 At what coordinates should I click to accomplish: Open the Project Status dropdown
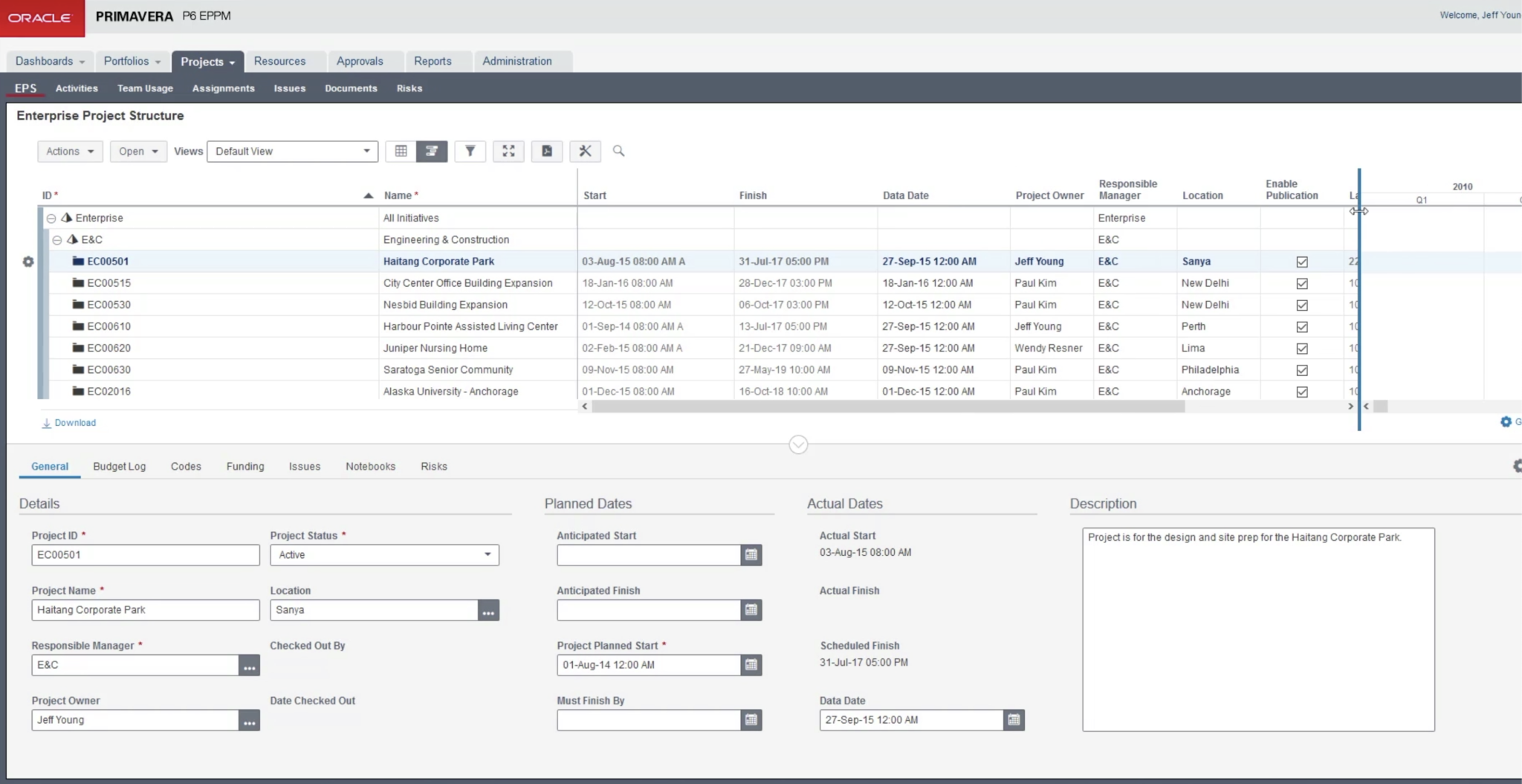pos(488,554)
